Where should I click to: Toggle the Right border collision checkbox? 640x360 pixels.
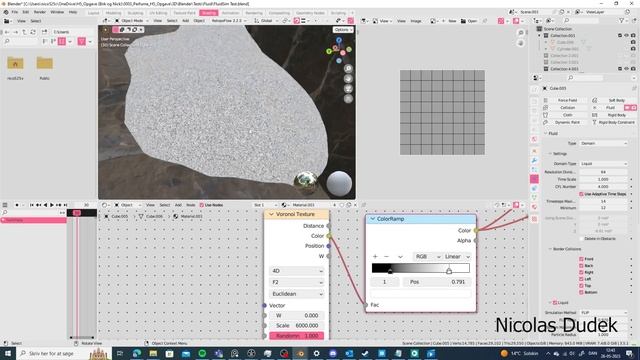pos(581,272)
